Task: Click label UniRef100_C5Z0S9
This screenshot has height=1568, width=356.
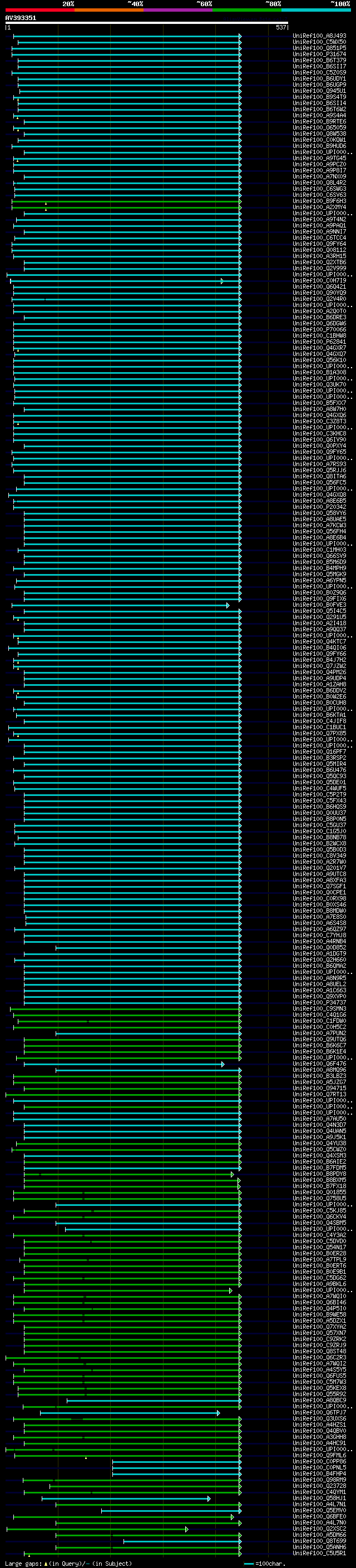Action: 319,72
